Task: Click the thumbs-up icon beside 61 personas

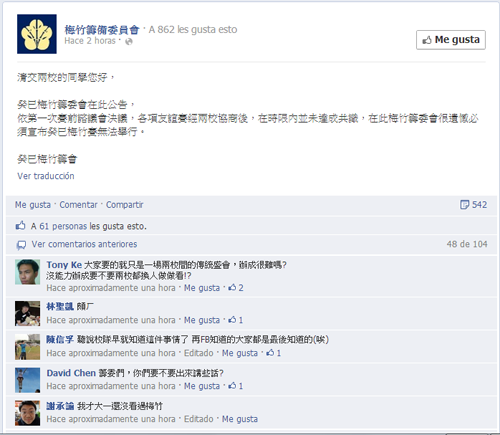Action: click(x=21, y=226)
